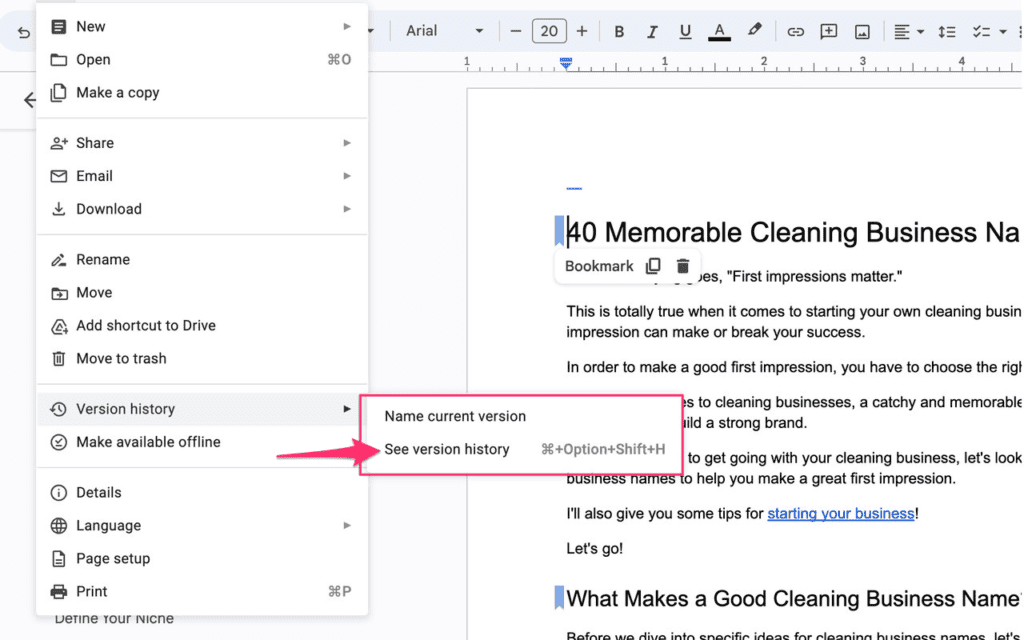Click the insert image icon
Screen dimensions: 1024x640
tap(862, 31)
